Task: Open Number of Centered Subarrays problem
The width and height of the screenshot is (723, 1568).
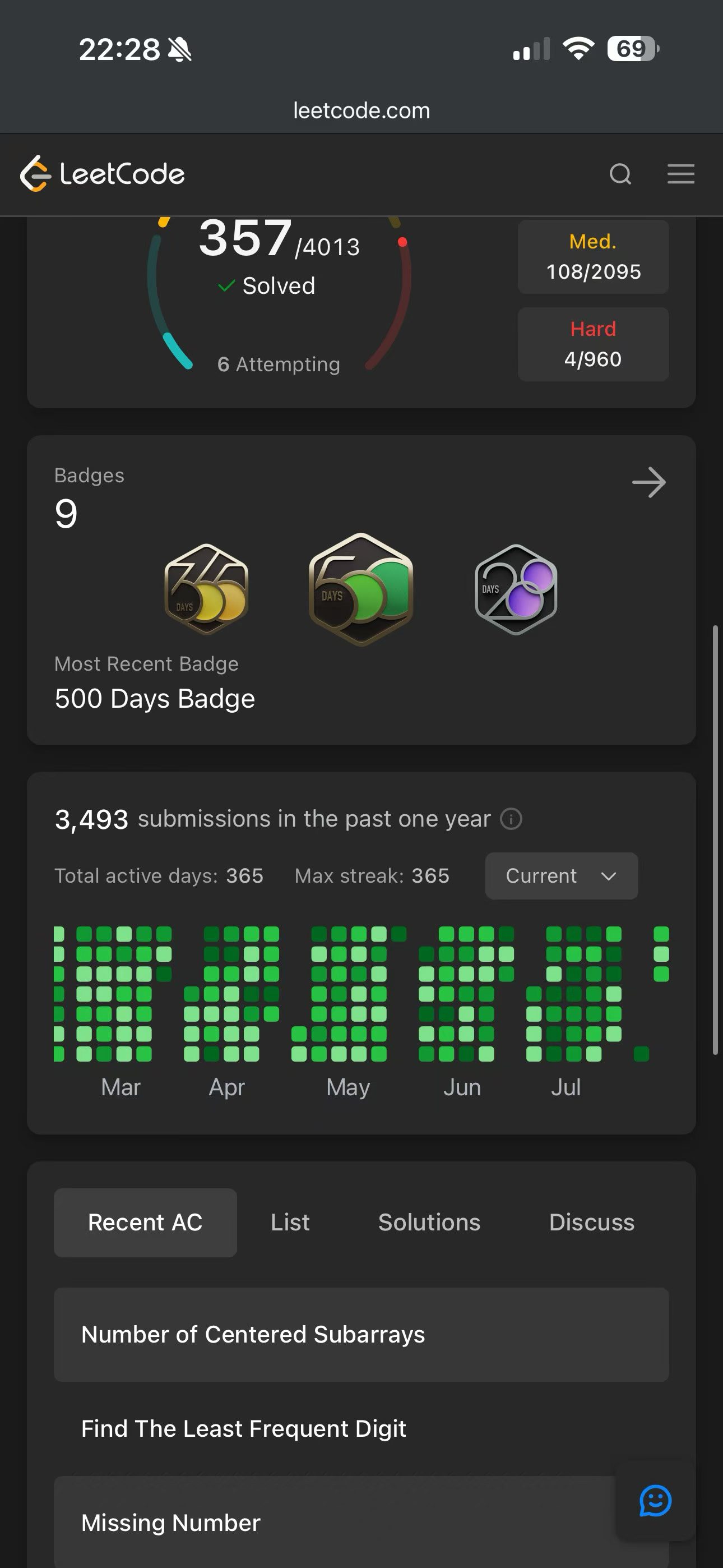Action: 361,1334
